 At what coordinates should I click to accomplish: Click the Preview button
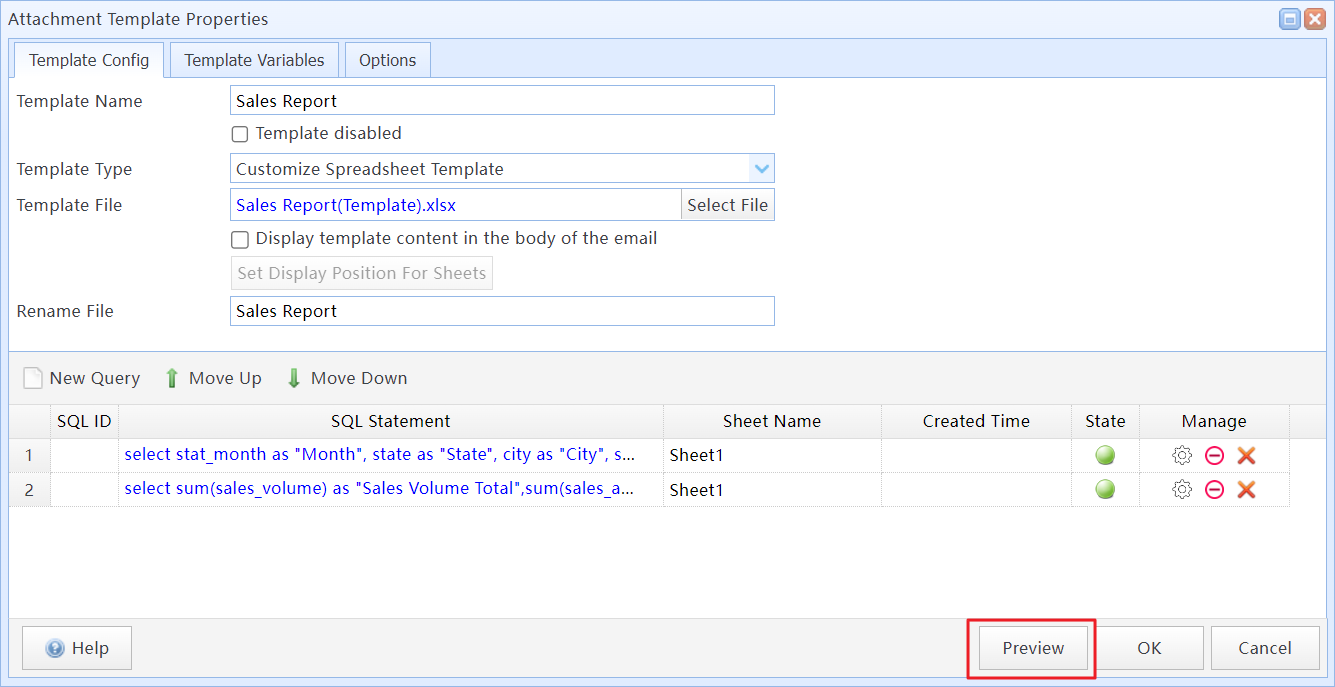1033,648
